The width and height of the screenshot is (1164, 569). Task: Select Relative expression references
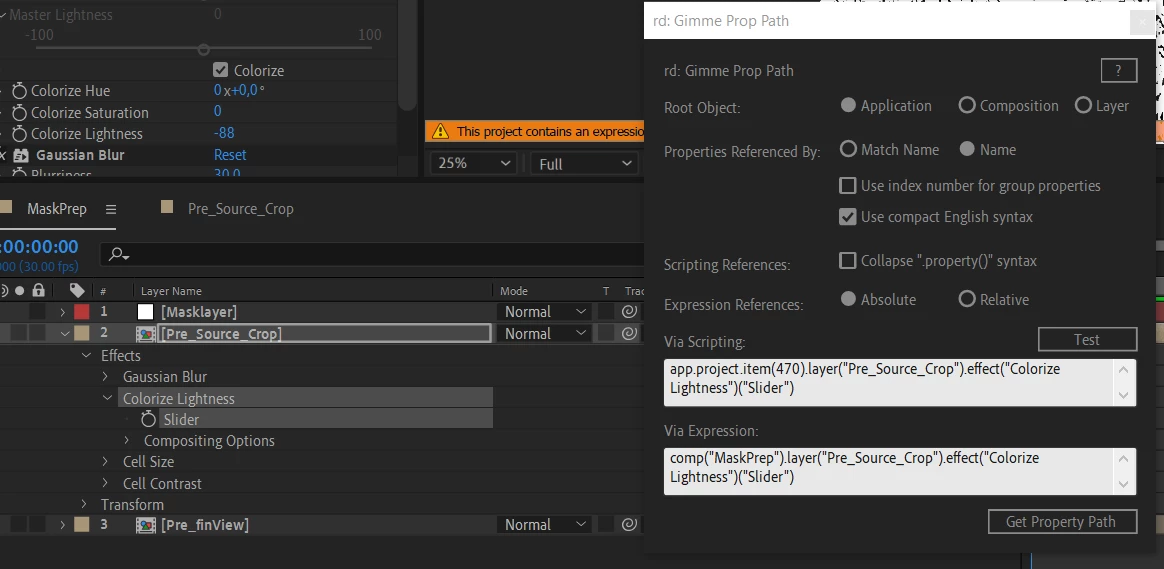(967, 299)
